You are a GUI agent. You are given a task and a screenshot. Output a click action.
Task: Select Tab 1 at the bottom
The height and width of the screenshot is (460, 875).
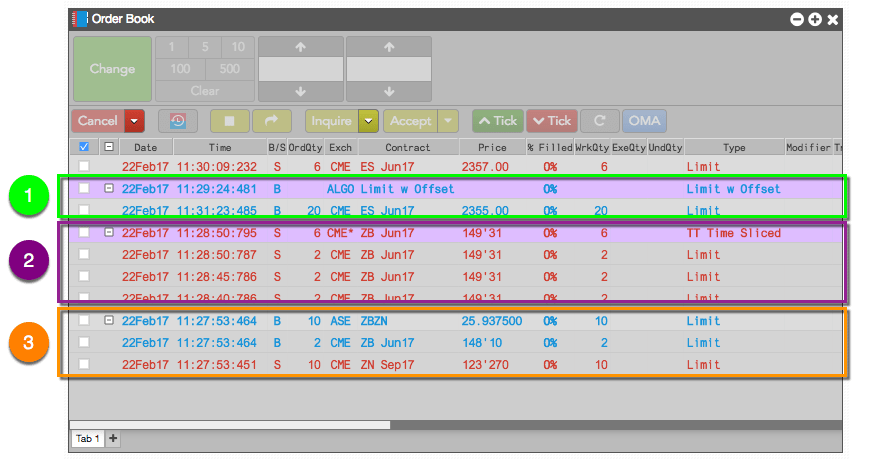point(87,438)
